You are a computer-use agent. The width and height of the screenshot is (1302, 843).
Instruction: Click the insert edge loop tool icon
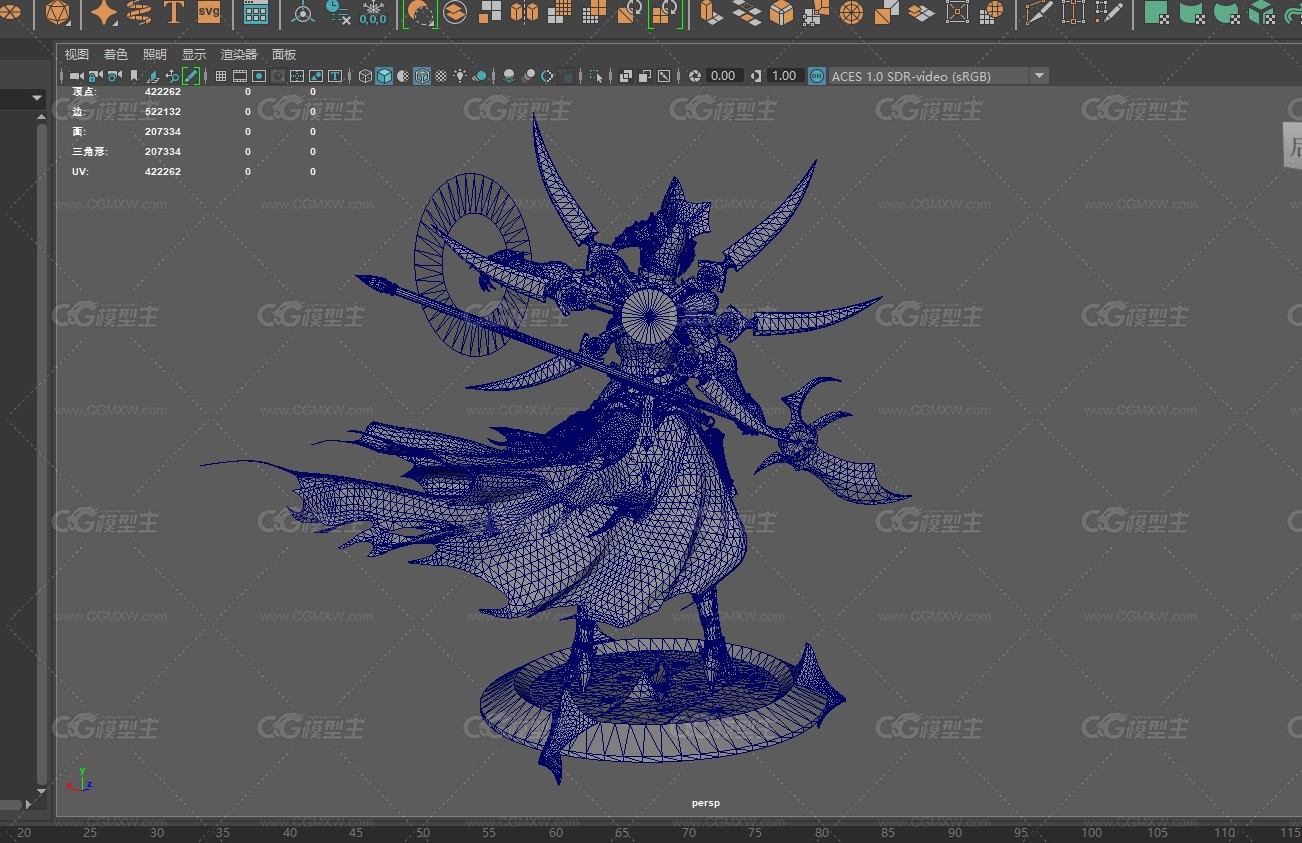click(x=1073, y=12)
